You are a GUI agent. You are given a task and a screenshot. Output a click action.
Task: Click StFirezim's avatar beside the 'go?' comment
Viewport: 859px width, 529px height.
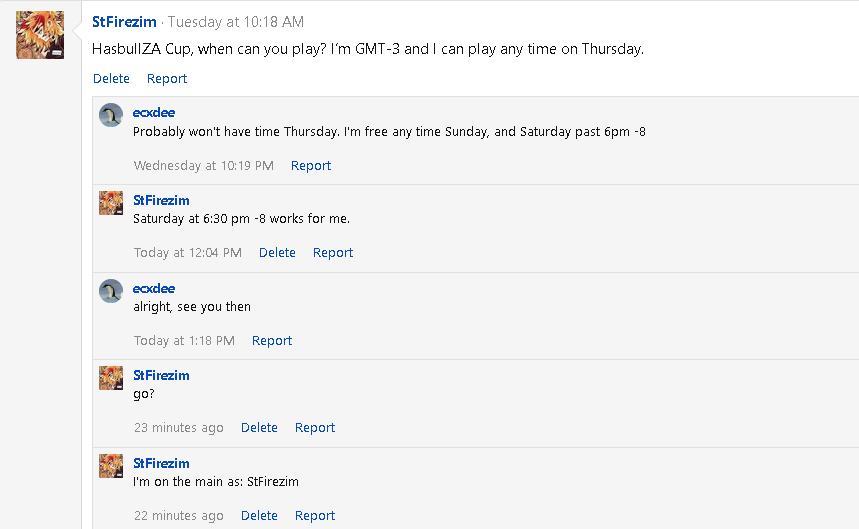tap(111, 378)
